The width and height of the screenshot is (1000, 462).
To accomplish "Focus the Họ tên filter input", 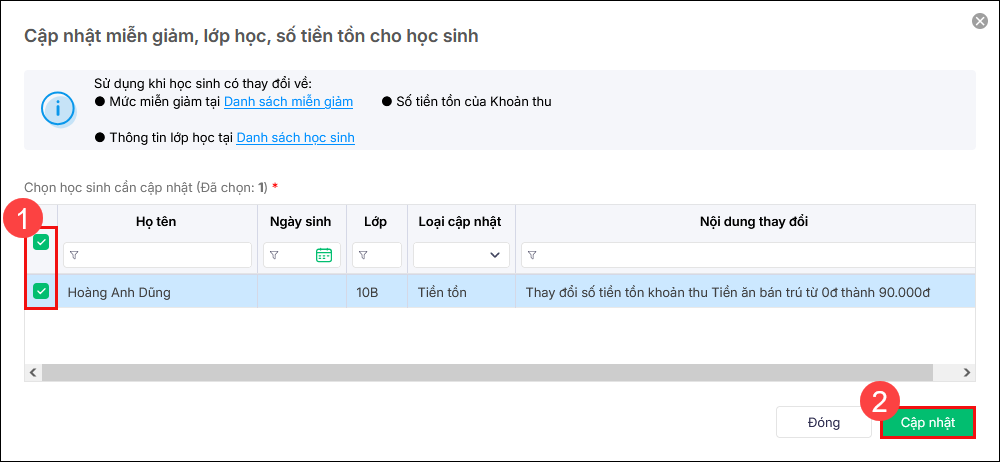I will [163, 255].
